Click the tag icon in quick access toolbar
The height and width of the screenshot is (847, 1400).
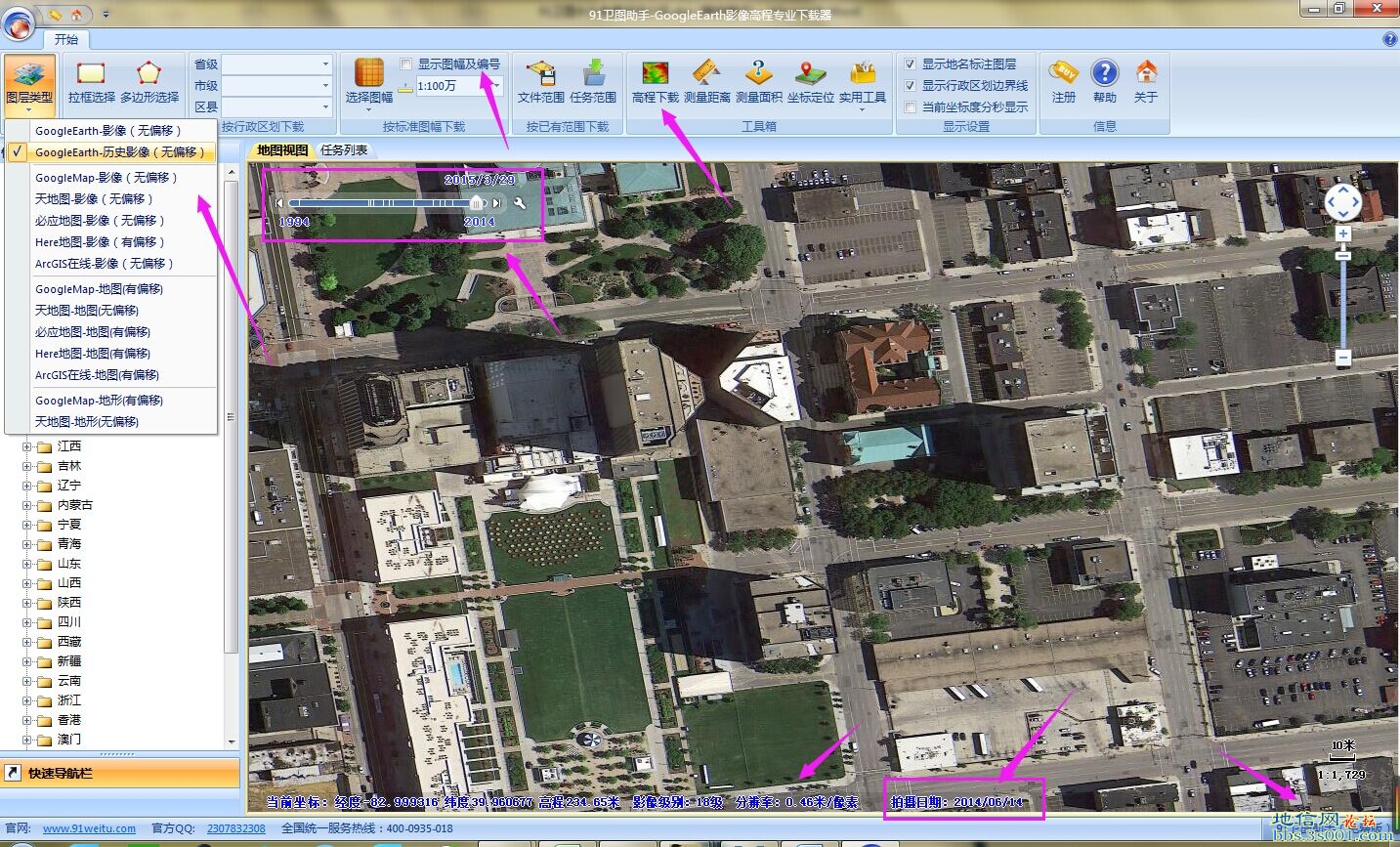(56, 14)
